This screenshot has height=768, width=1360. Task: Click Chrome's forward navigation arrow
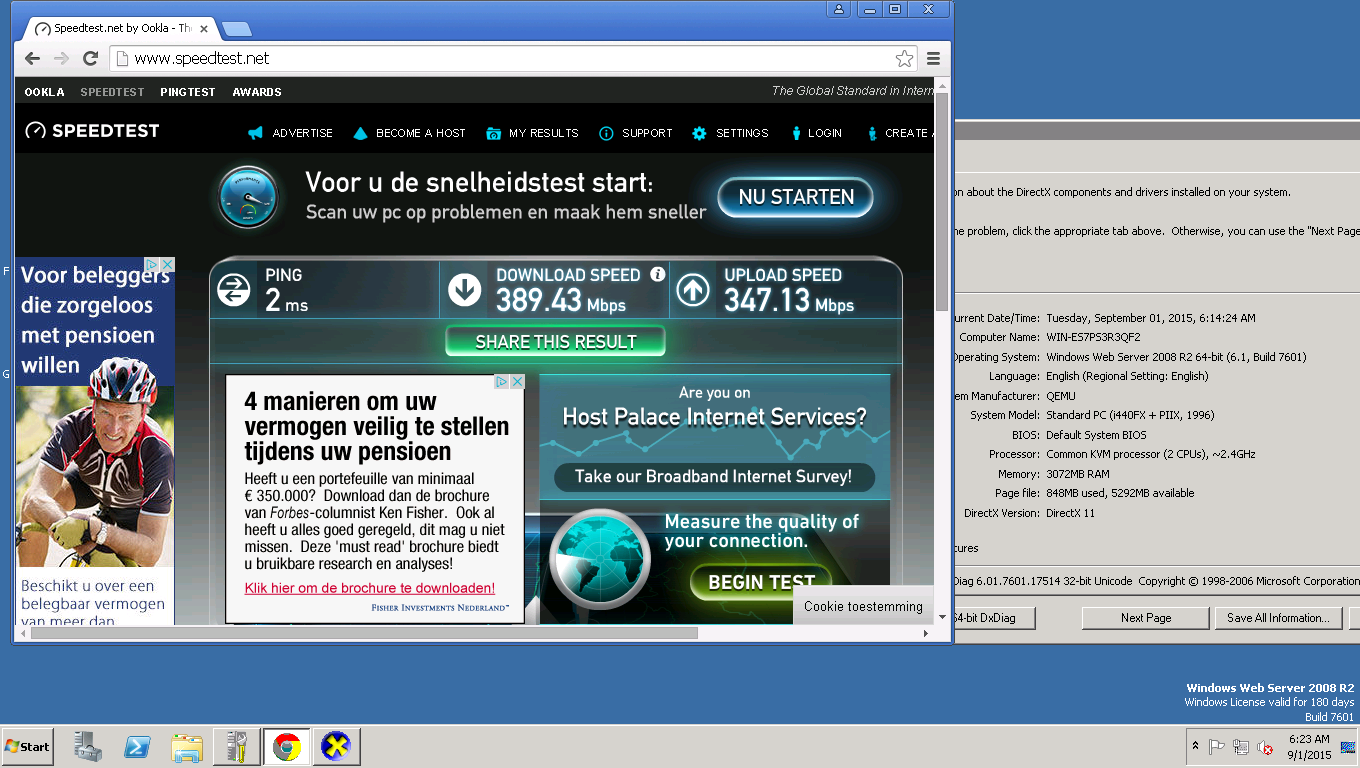[61, 59]
